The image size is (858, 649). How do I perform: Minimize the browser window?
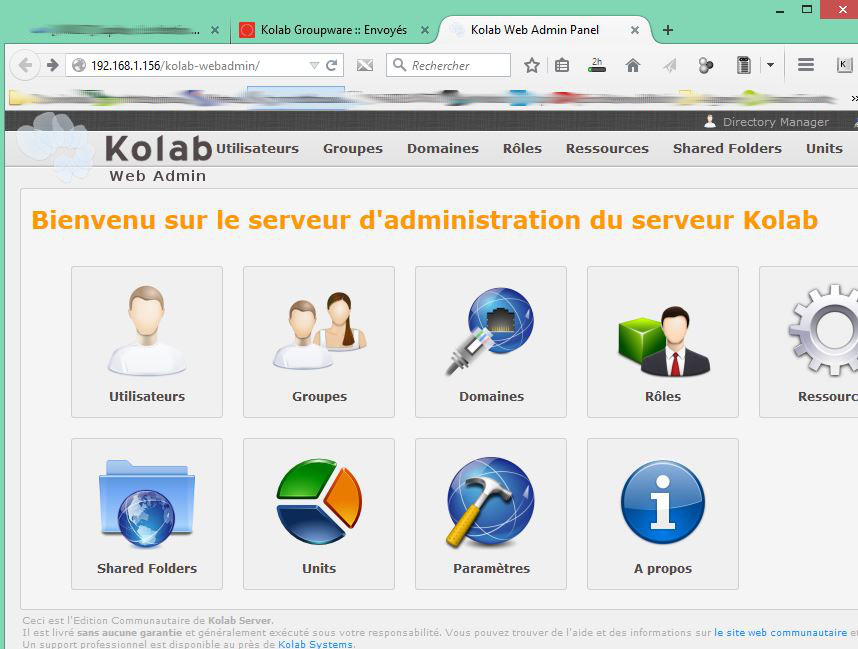coord(780,10)
